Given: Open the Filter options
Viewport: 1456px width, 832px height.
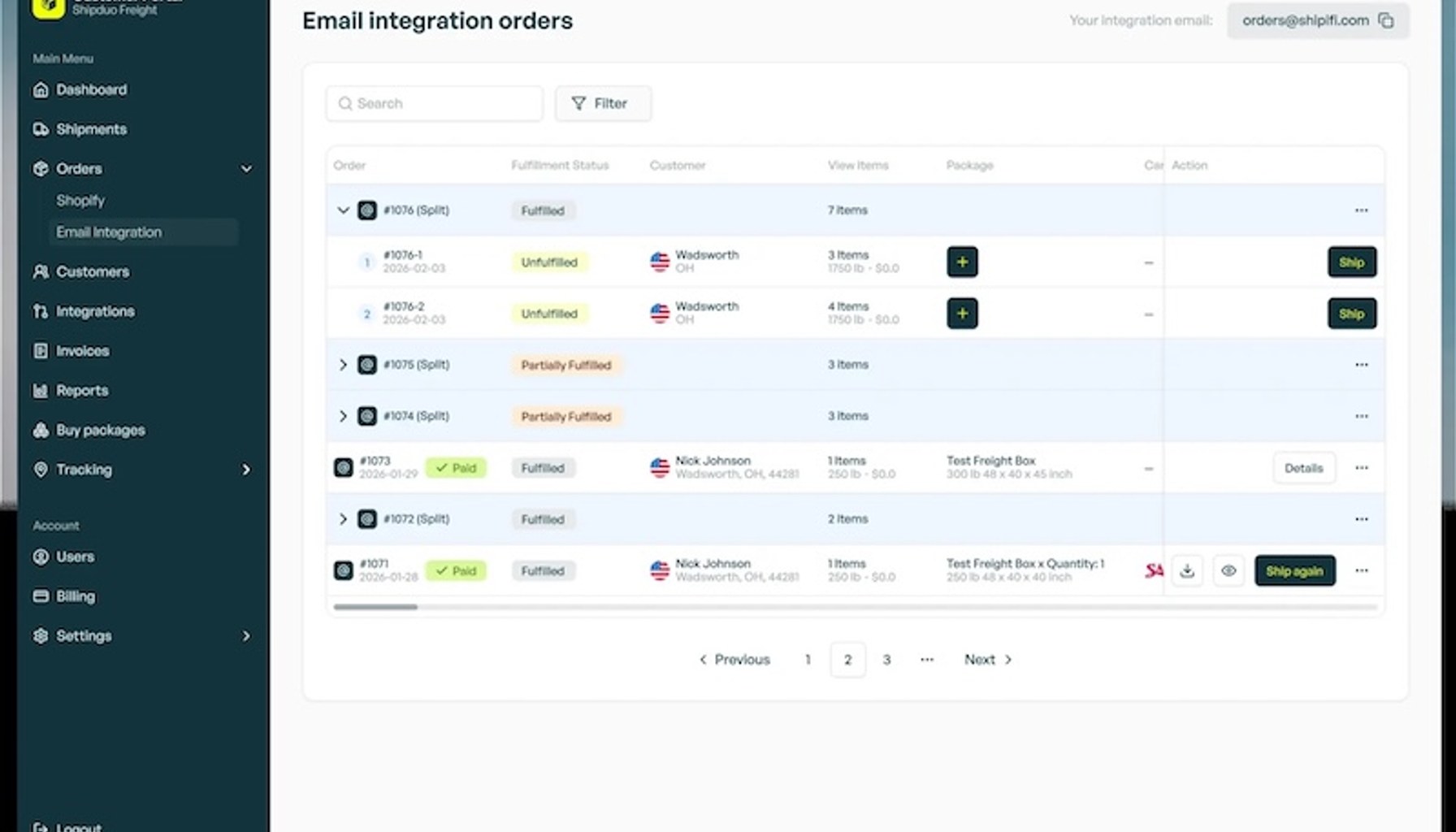Looking at the screenshot, I should click(603, 103).
